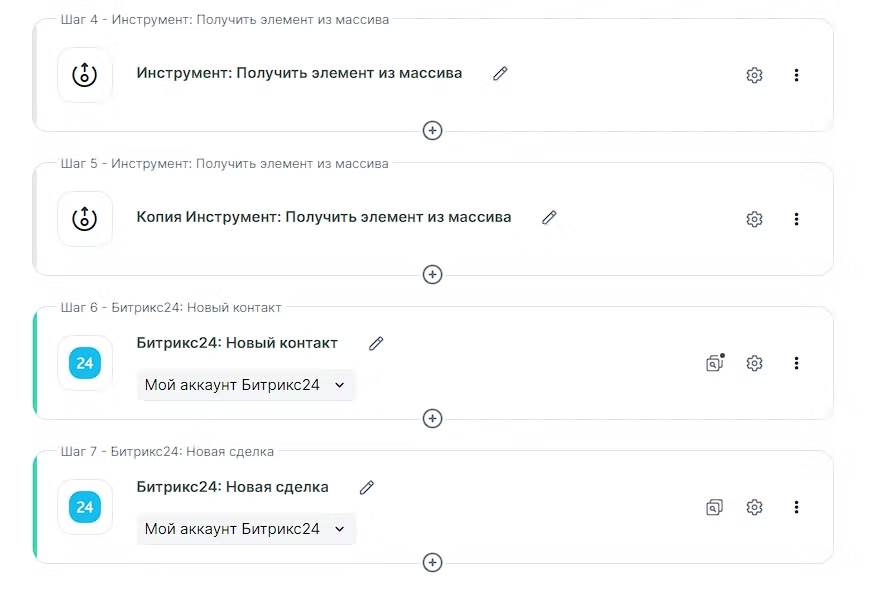875x597 pixels.
Task: Add a step after Новая сделка step
Action: tap(432, 562)
